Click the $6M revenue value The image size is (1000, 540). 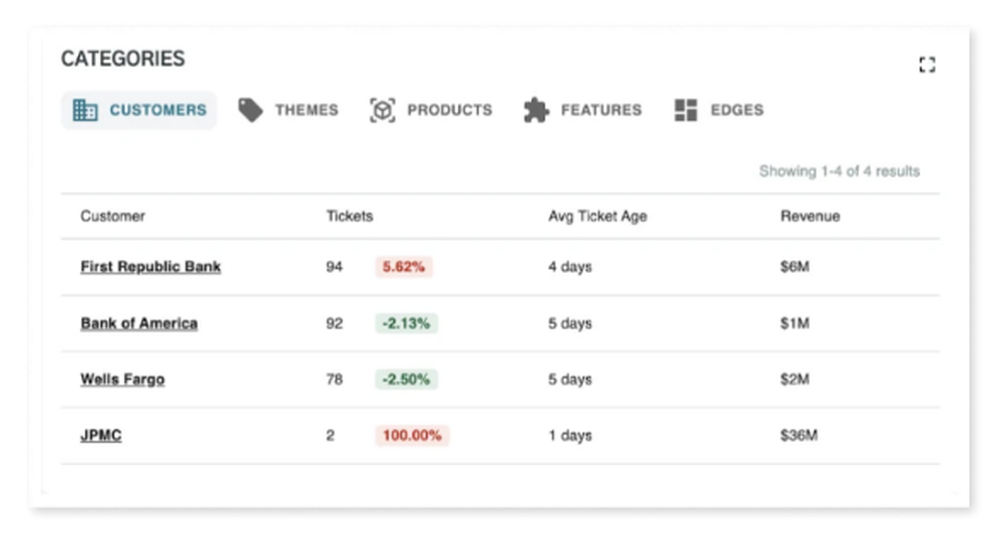click(x=795, y=266)
